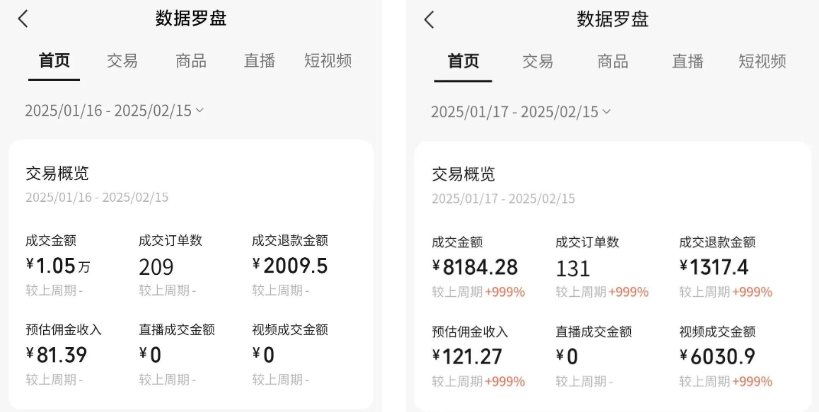Open the 商品 tab in the right panel
The image size is (819, 412).
613,62
